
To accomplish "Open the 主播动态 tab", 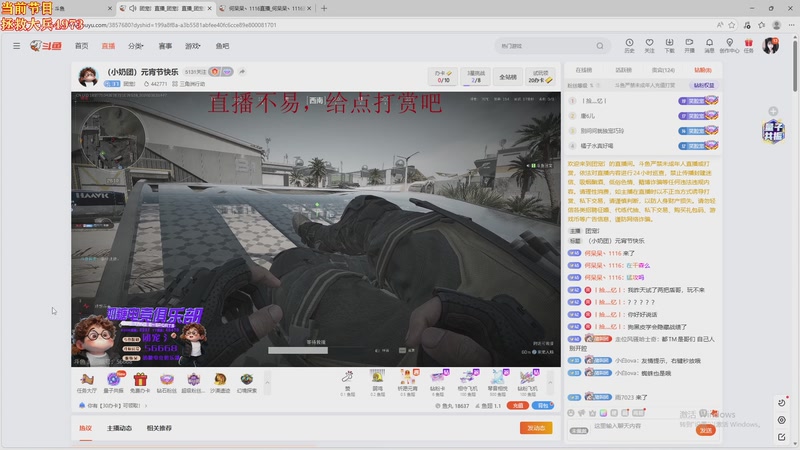I will 119,428.
